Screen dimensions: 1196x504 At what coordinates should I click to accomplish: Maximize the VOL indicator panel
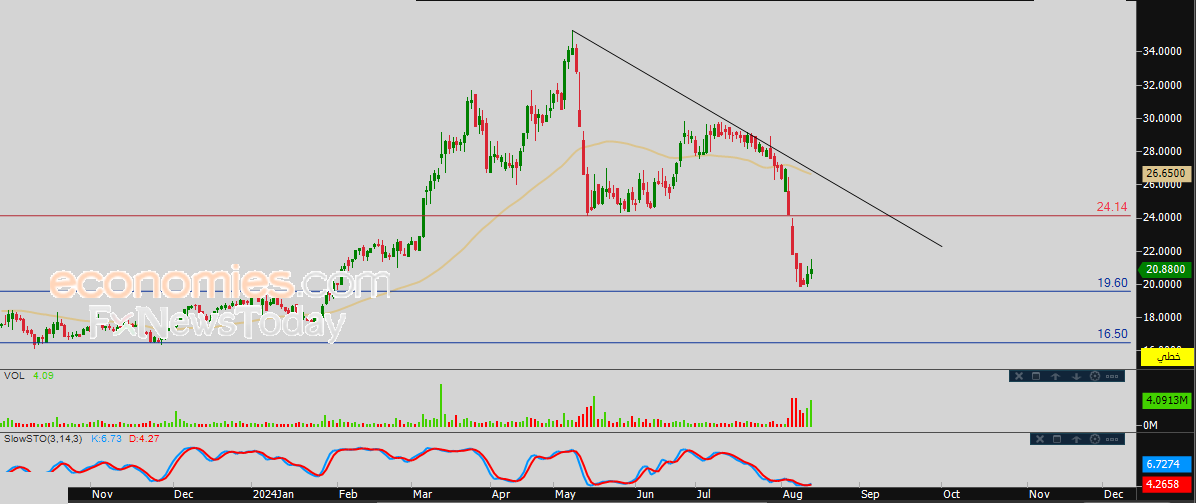point(1036,376)
